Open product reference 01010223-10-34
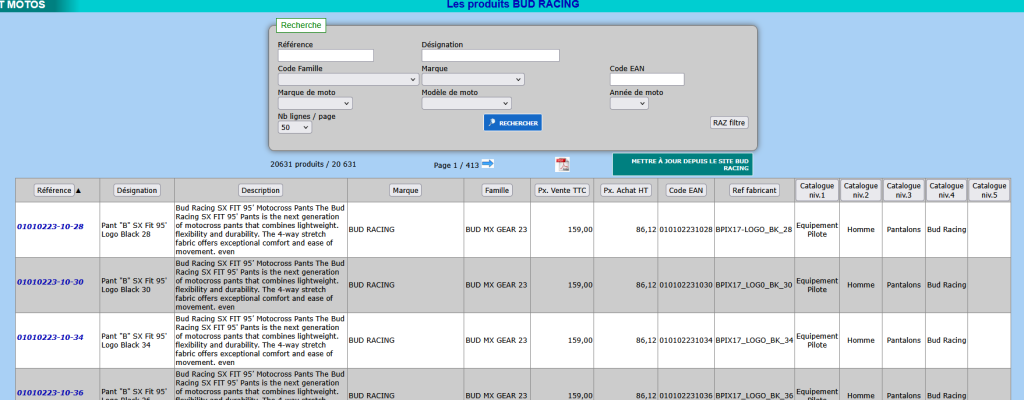The image size is (1024, 400). click(x=50, y=337)
